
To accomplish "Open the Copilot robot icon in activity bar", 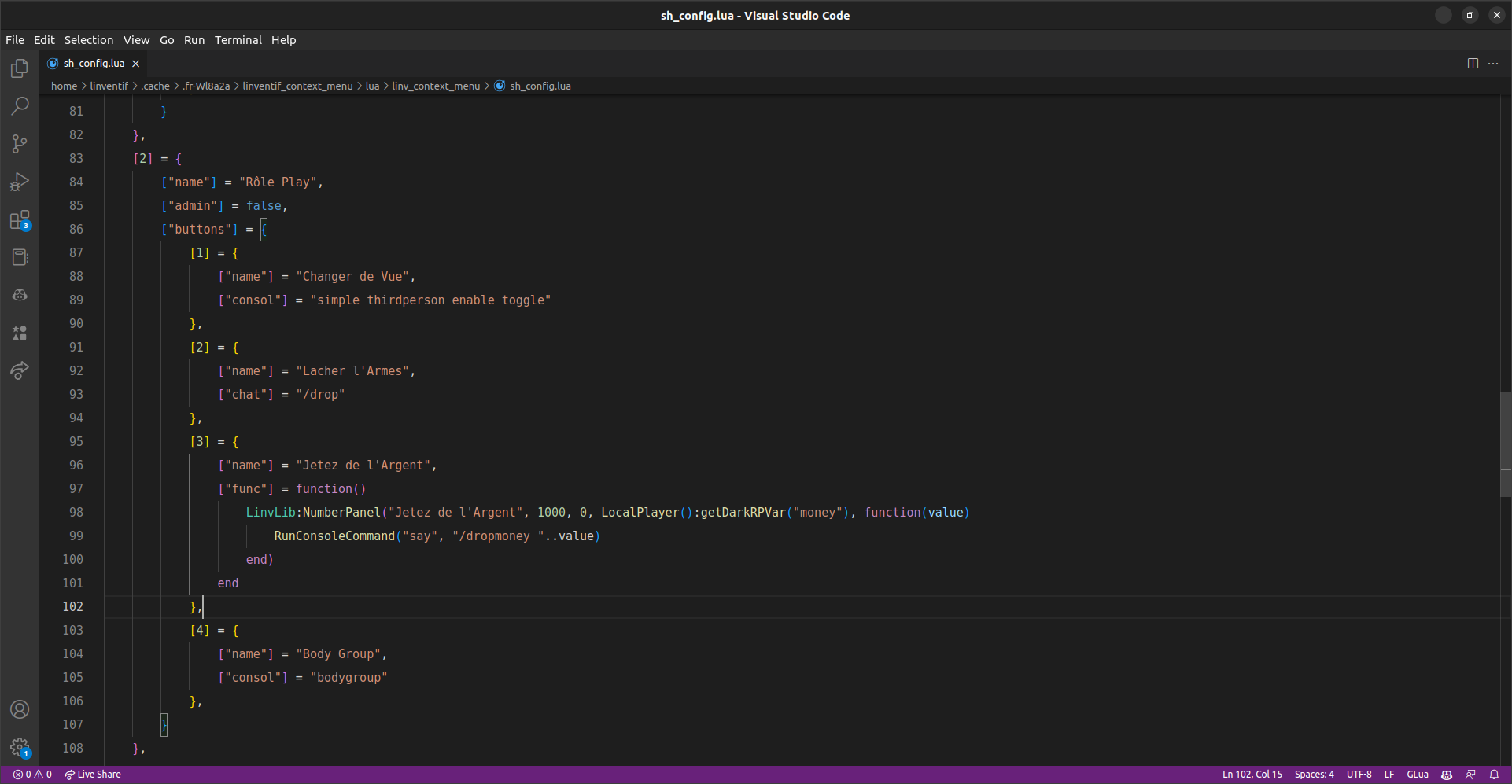I will pos(20,295).
